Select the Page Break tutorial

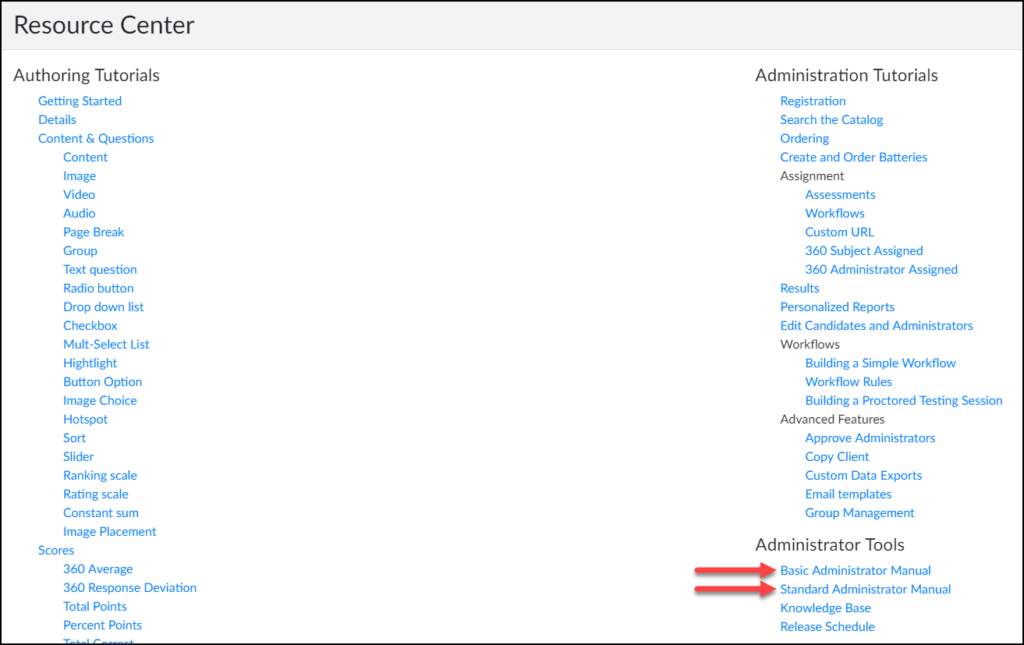tap(93, 232)
